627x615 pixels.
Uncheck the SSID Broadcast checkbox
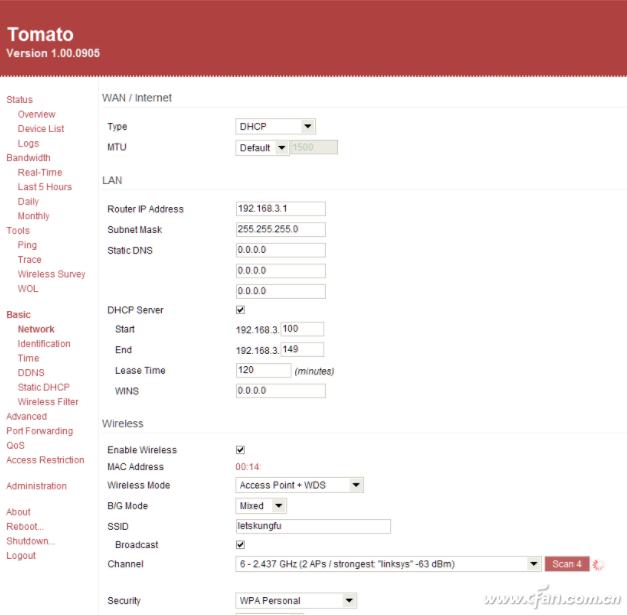point(240,545)
